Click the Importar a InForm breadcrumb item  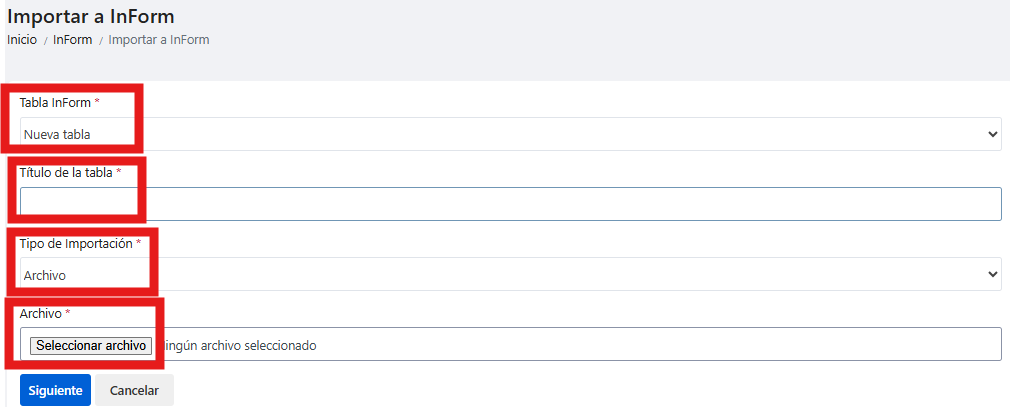click(159, 40)
